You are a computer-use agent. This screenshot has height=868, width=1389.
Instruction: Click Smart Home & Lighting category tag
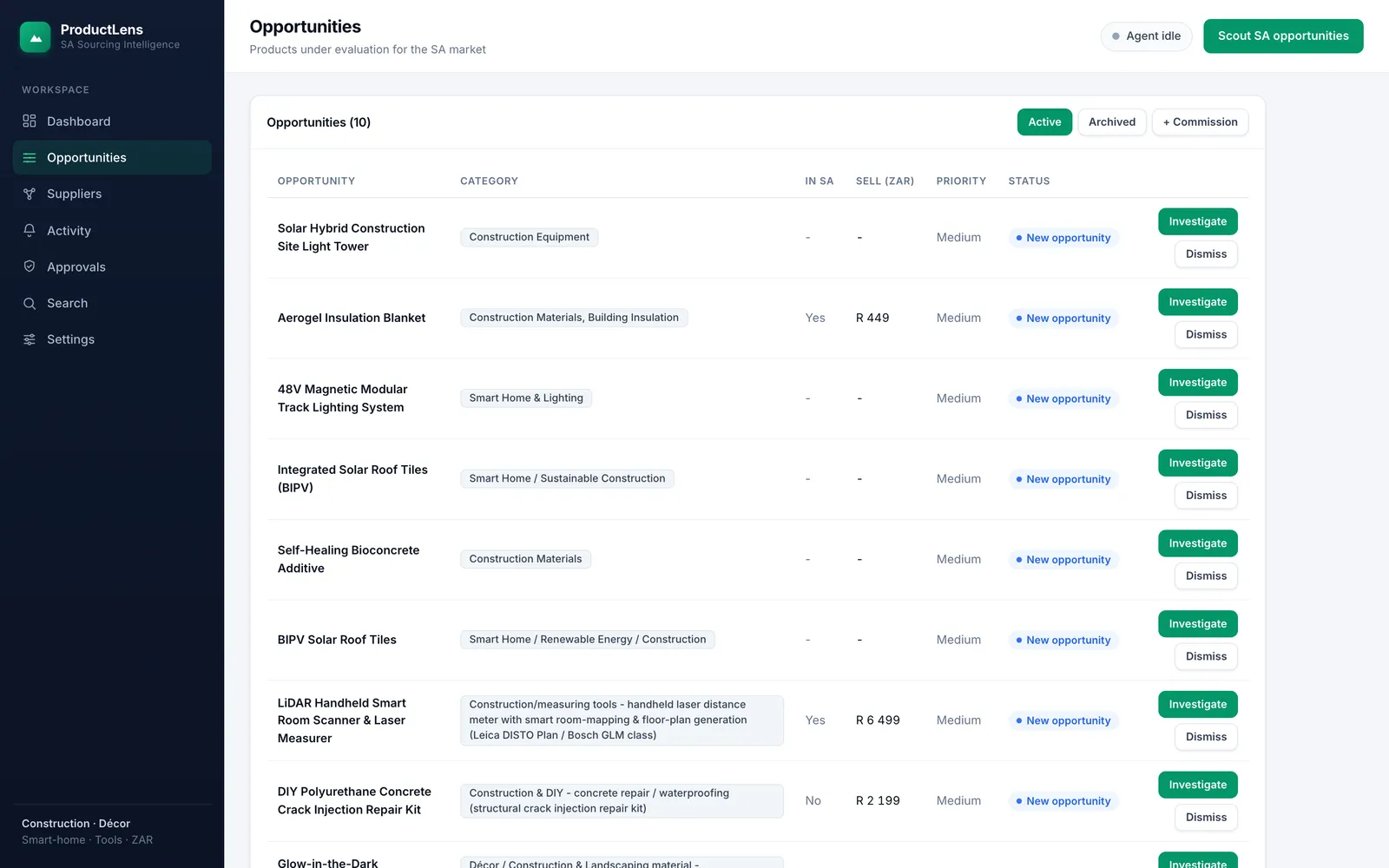click(x=526, y=398)
